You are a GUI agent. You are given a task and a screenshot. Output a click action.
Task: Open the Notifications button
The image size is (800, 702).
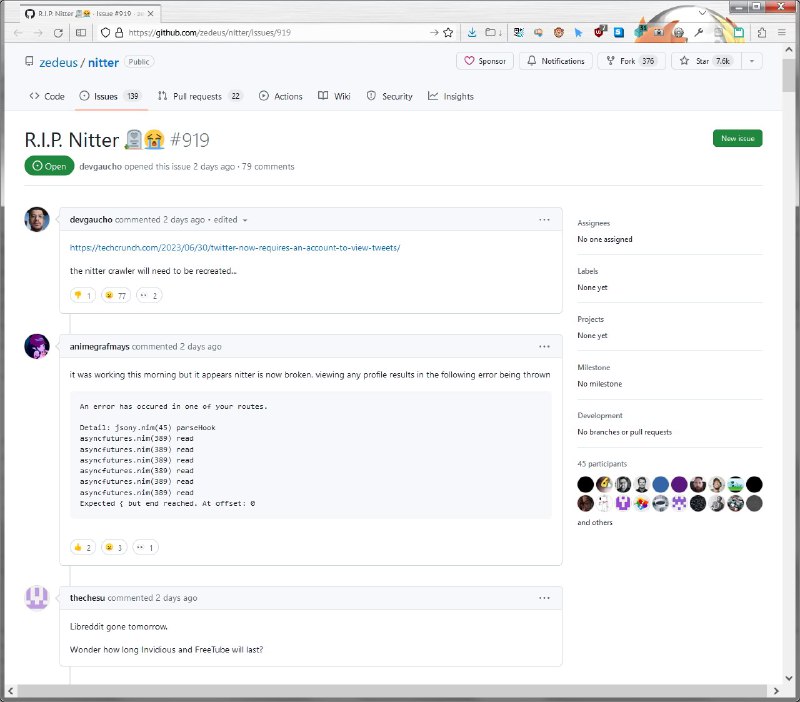pos(556,61)
